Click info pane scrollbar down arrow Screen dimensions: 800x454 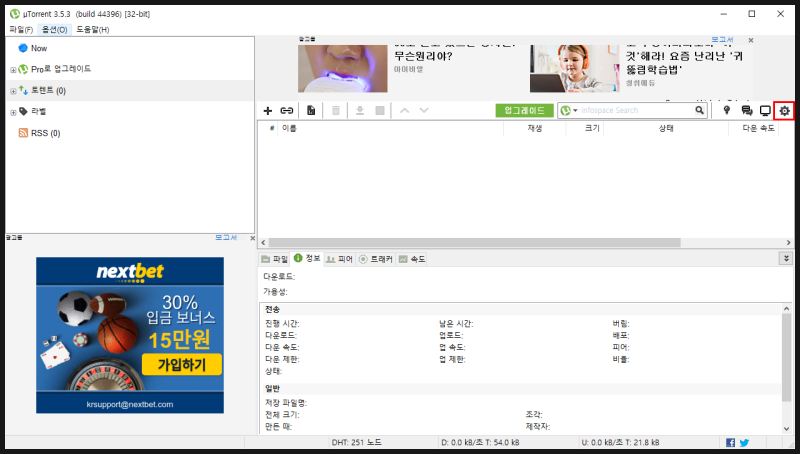[x=786, y=428]
